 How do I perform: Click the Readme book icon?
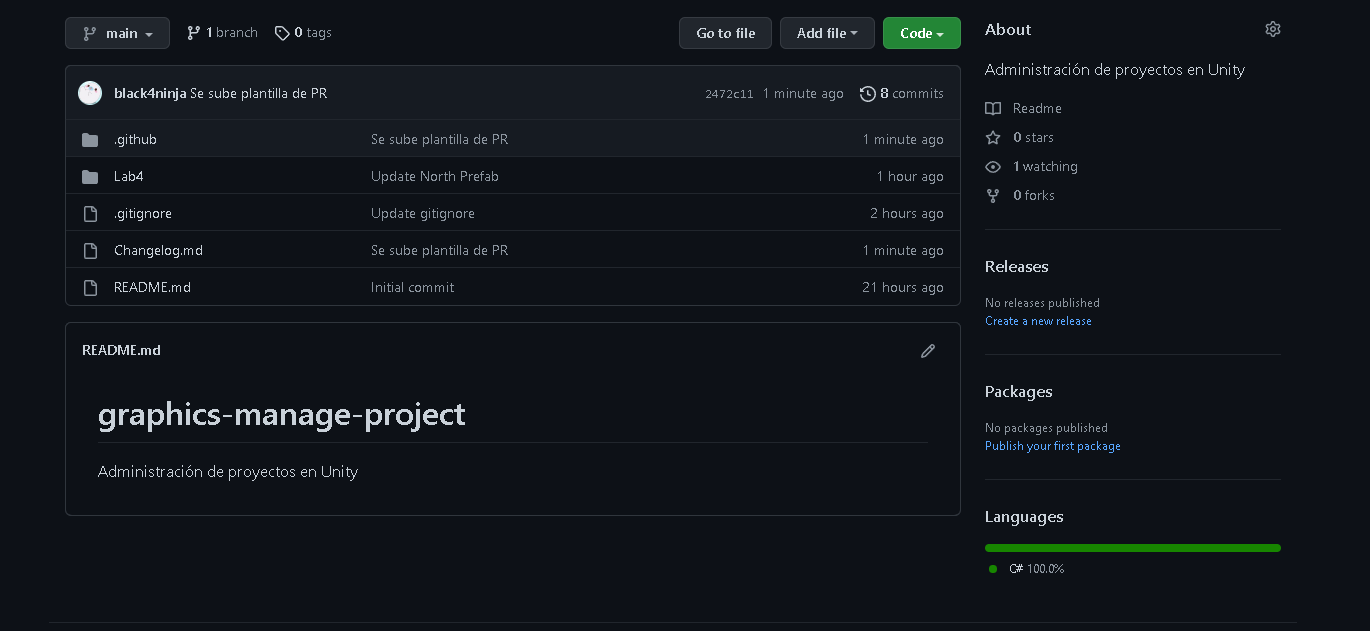click(993, 108)
